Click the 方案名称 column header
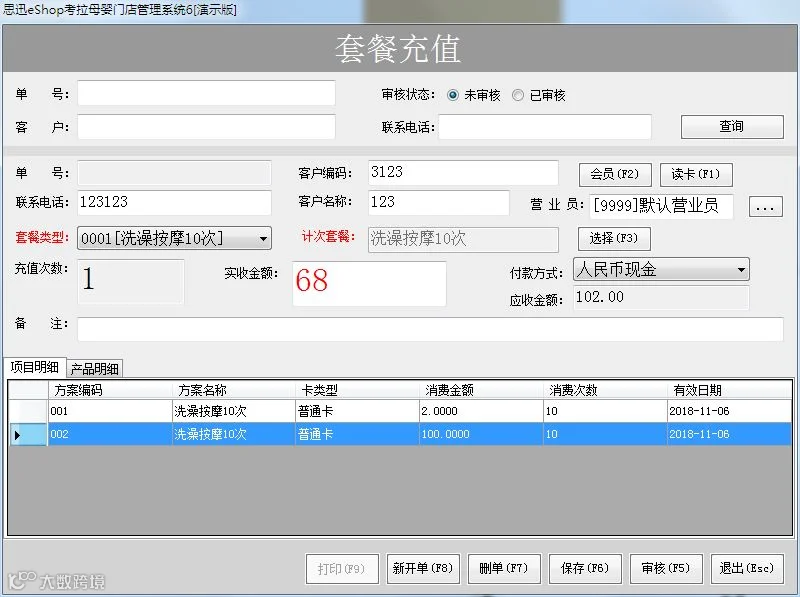Screen dimensions: 800x597 point(234,390)
